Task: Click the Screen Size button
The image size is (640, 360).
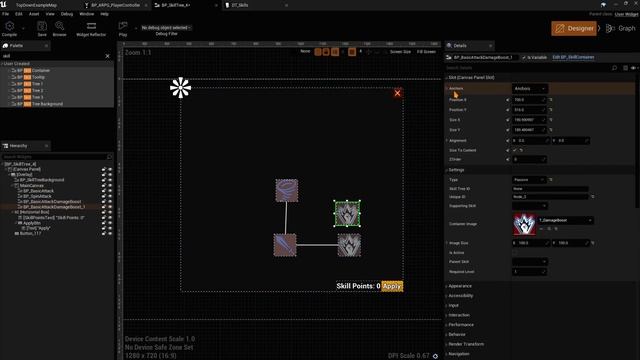Action: [400, 52]
